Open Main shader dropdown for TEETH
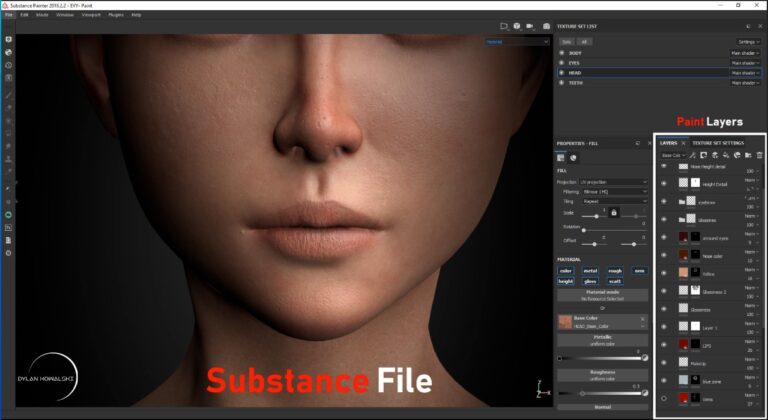Screen dimensions: 768x420 click(745, 83)
